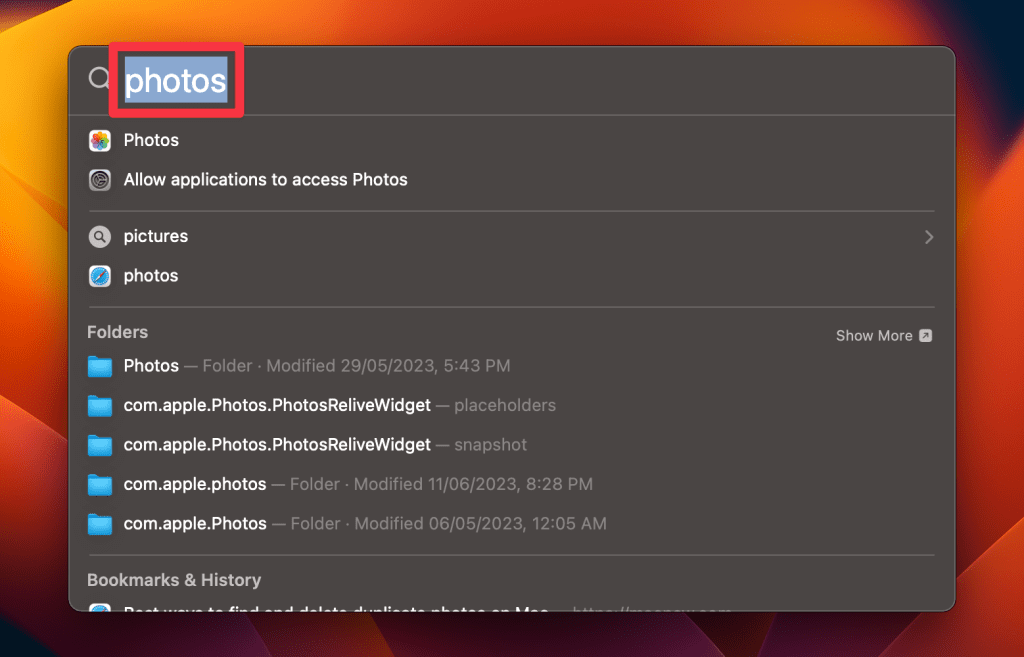Click the 'photos' search input field
The height and width of the screenshot is (657, 1024).
[176, 80]
